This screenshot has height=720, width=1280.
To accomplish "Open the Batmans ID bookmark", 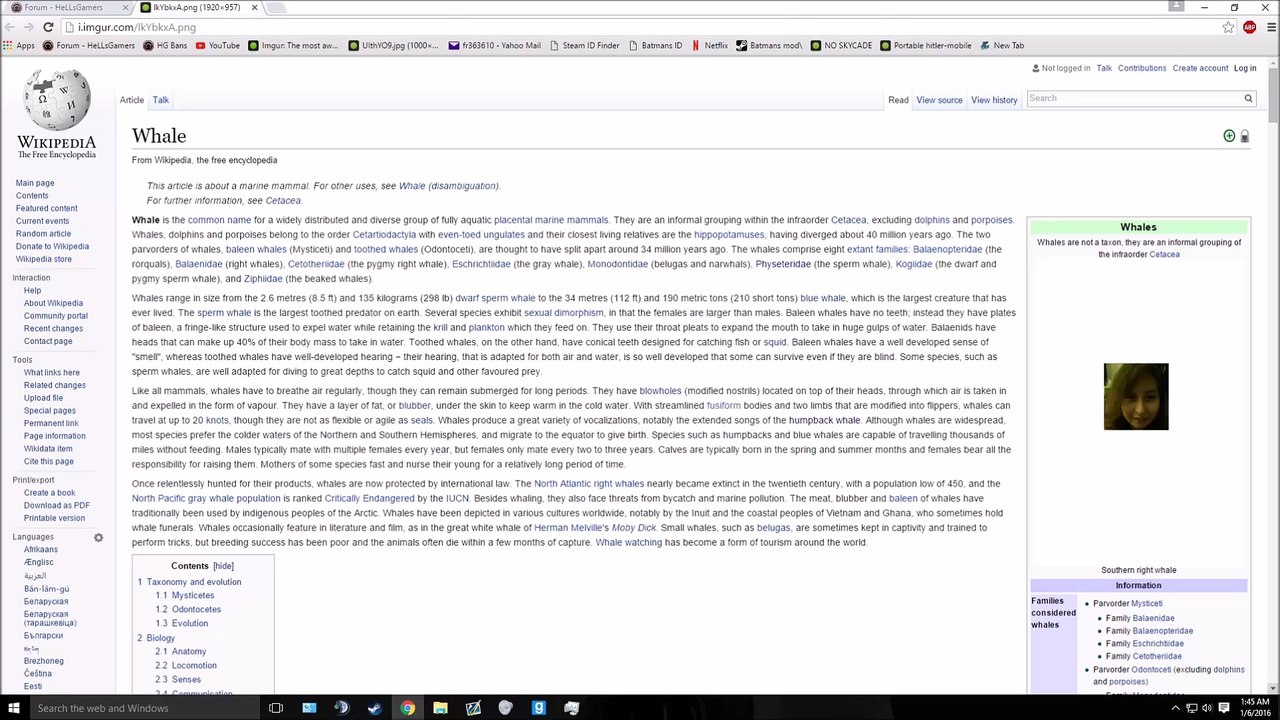I will click(x=655, y=45).
